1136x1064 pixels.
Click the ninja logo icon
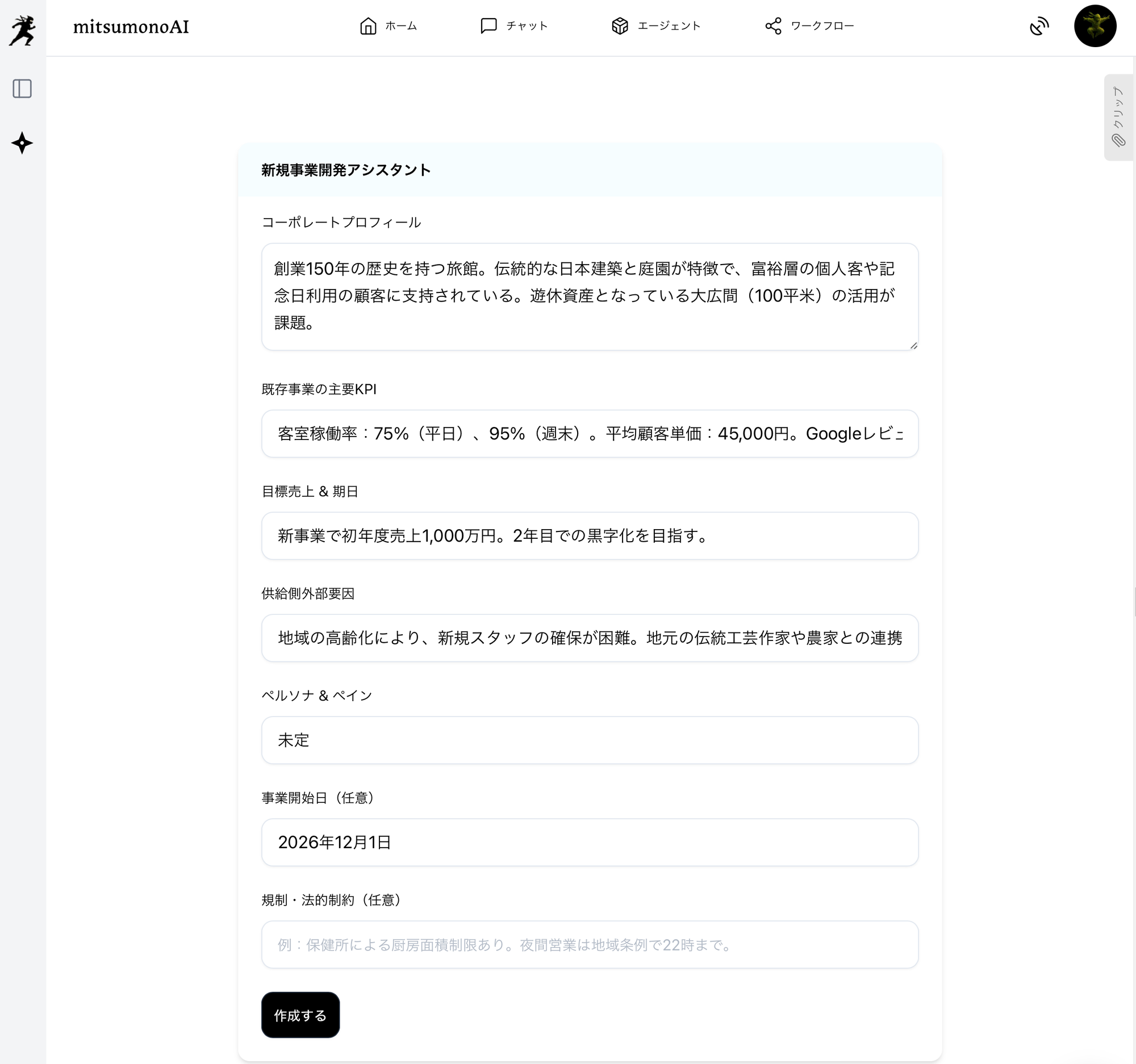pos(22,30)
